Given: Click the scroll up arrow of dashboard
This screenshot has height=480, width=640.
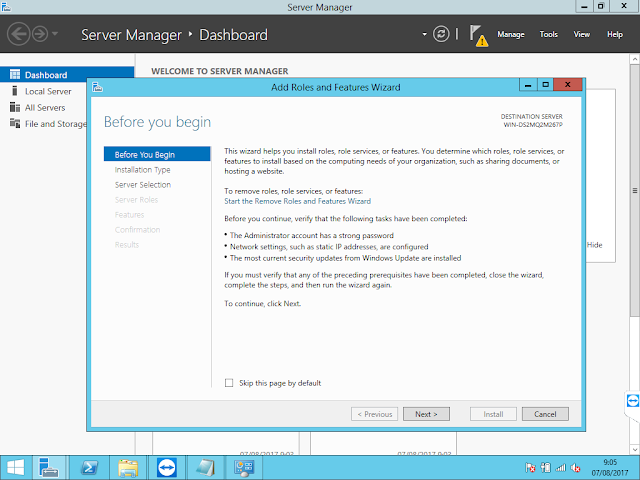Looking at the screenshot, I should coord(635,60).
